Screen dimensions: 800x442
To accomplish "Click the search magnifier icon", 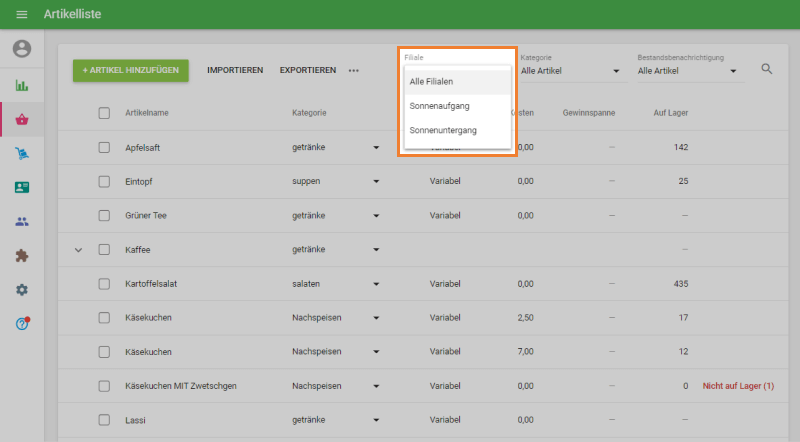I will (x=767, y=70).
